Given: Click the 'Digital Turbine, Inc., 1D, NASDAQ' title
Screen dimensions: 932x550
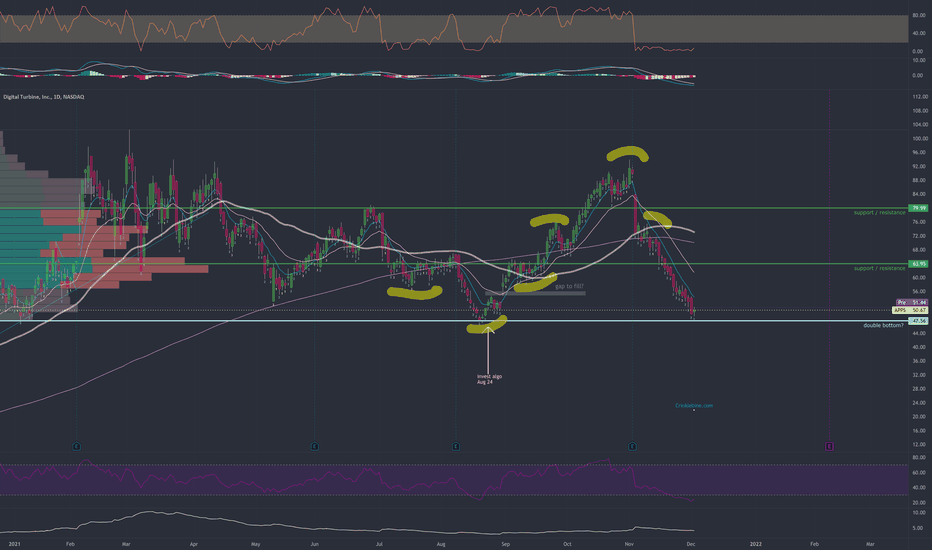Looking at the screenshot, I should click(44, 96).
